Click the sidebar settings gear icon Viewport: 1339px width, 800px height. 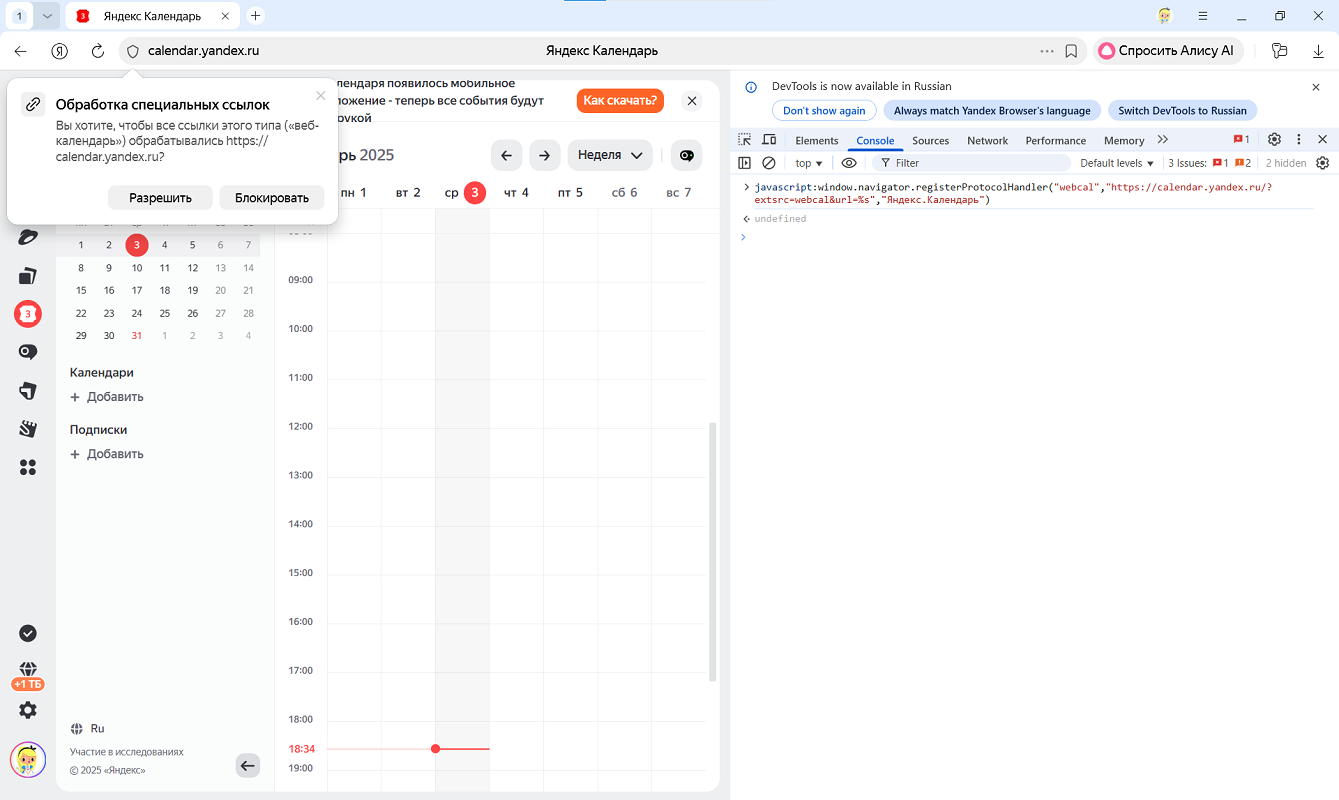(28, 710)
